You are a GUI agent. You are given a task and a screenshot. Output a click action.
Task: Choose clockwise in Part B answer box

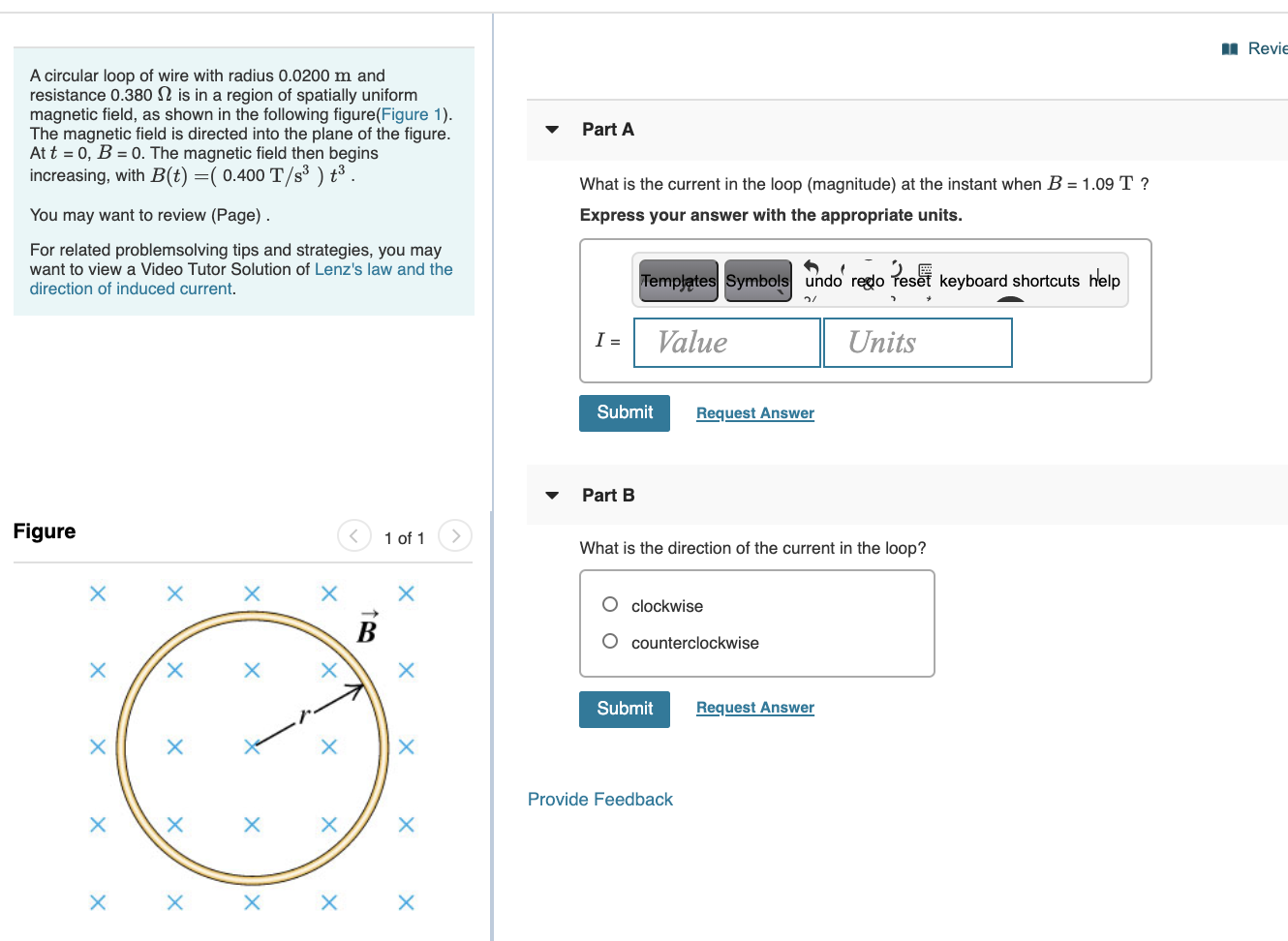pos(609,603)
